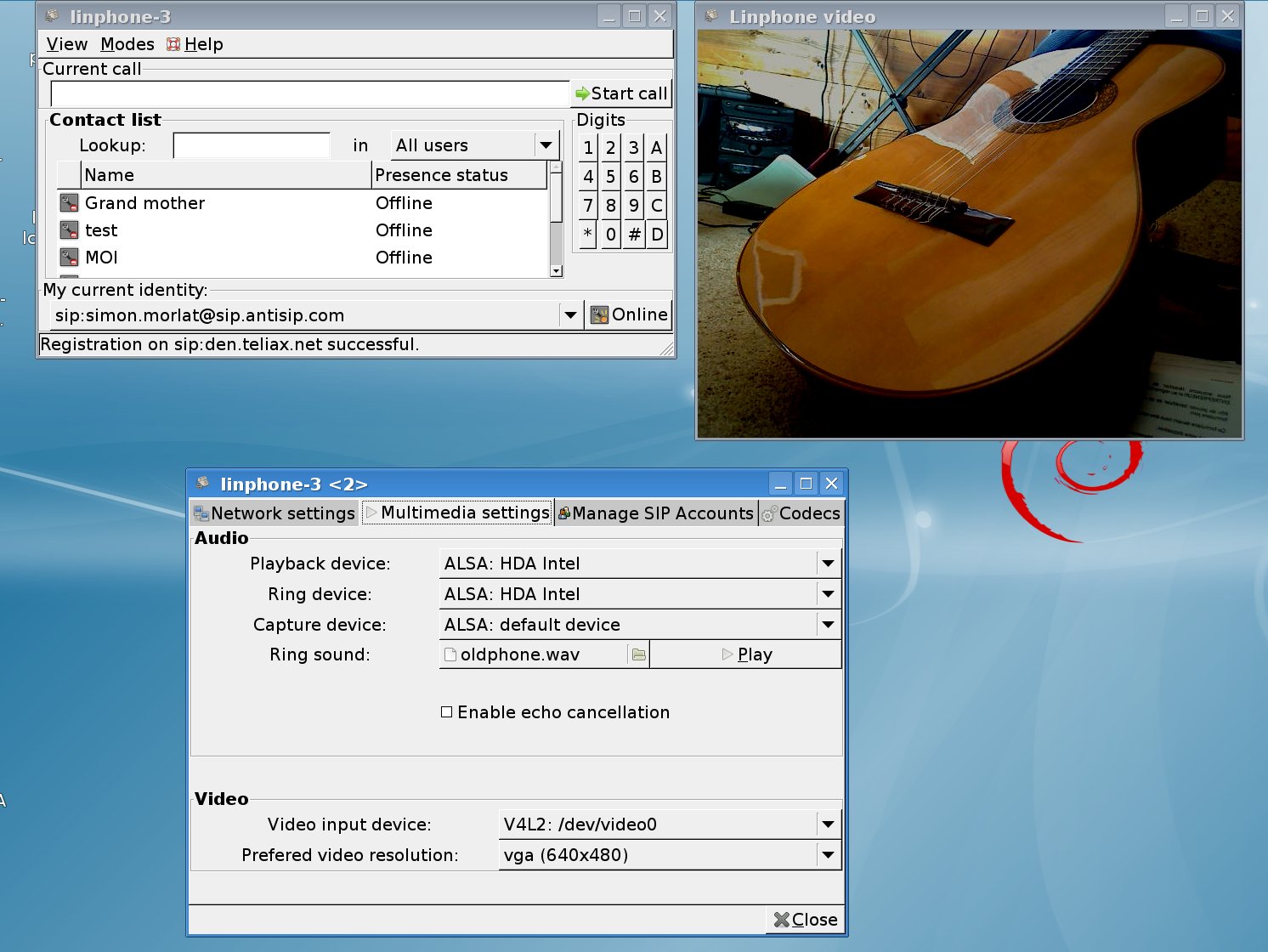Viewport: 1268px width, 952px height.
Task: Click the browse folder icon for ring sound
Action: [x=638, y=654]
